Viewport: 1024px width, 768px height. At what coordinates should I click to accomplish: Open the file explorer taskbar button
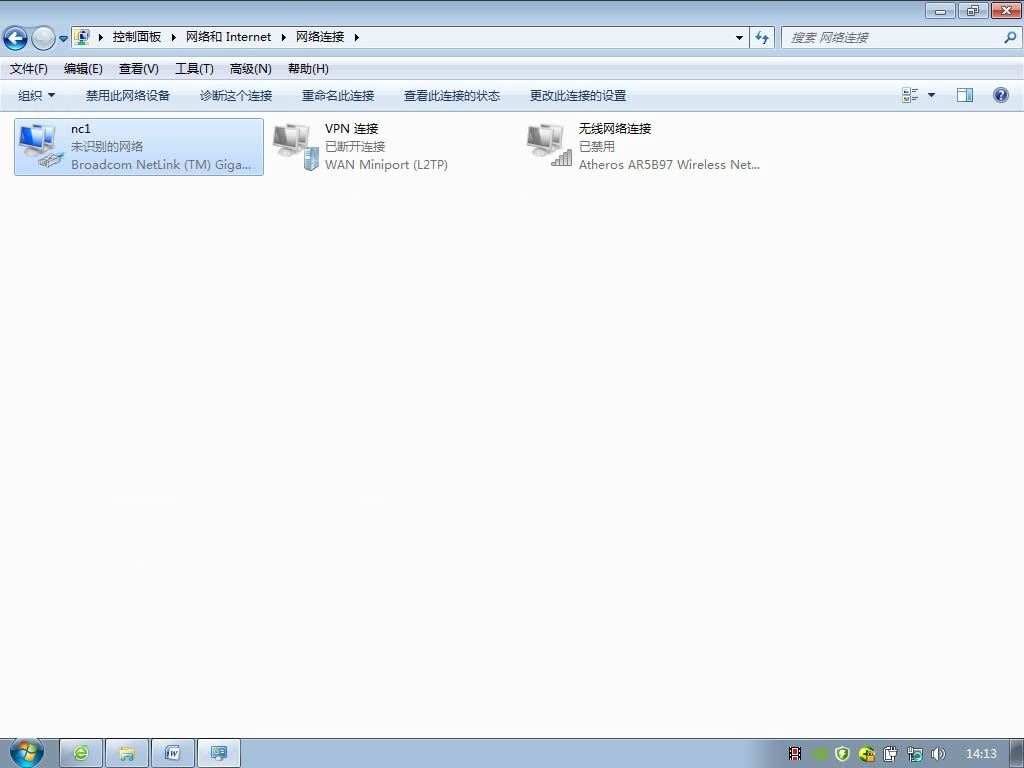click(x=127, y=753)
